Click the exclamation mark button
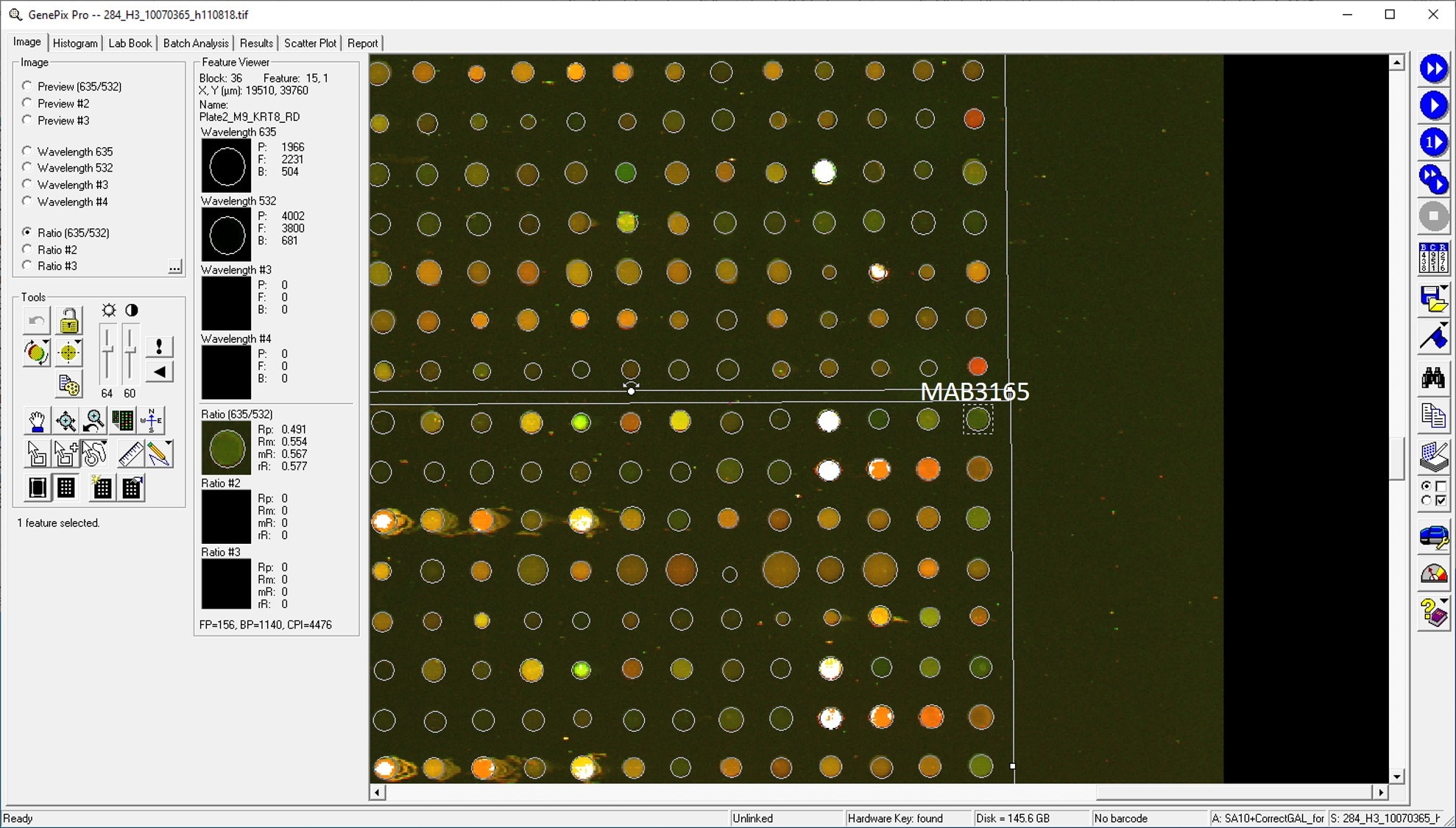Viewport: 1456px width, 828px height. (159, 347)
